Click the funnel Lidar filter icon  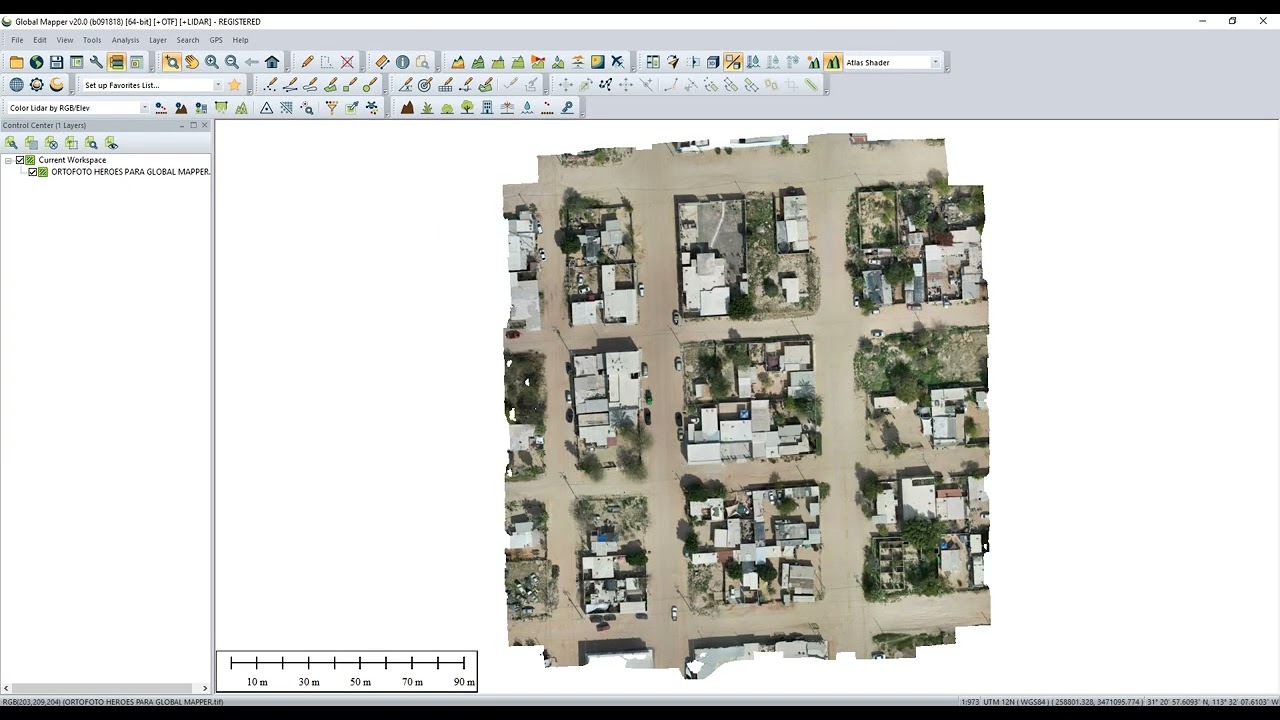pos(332,107)
